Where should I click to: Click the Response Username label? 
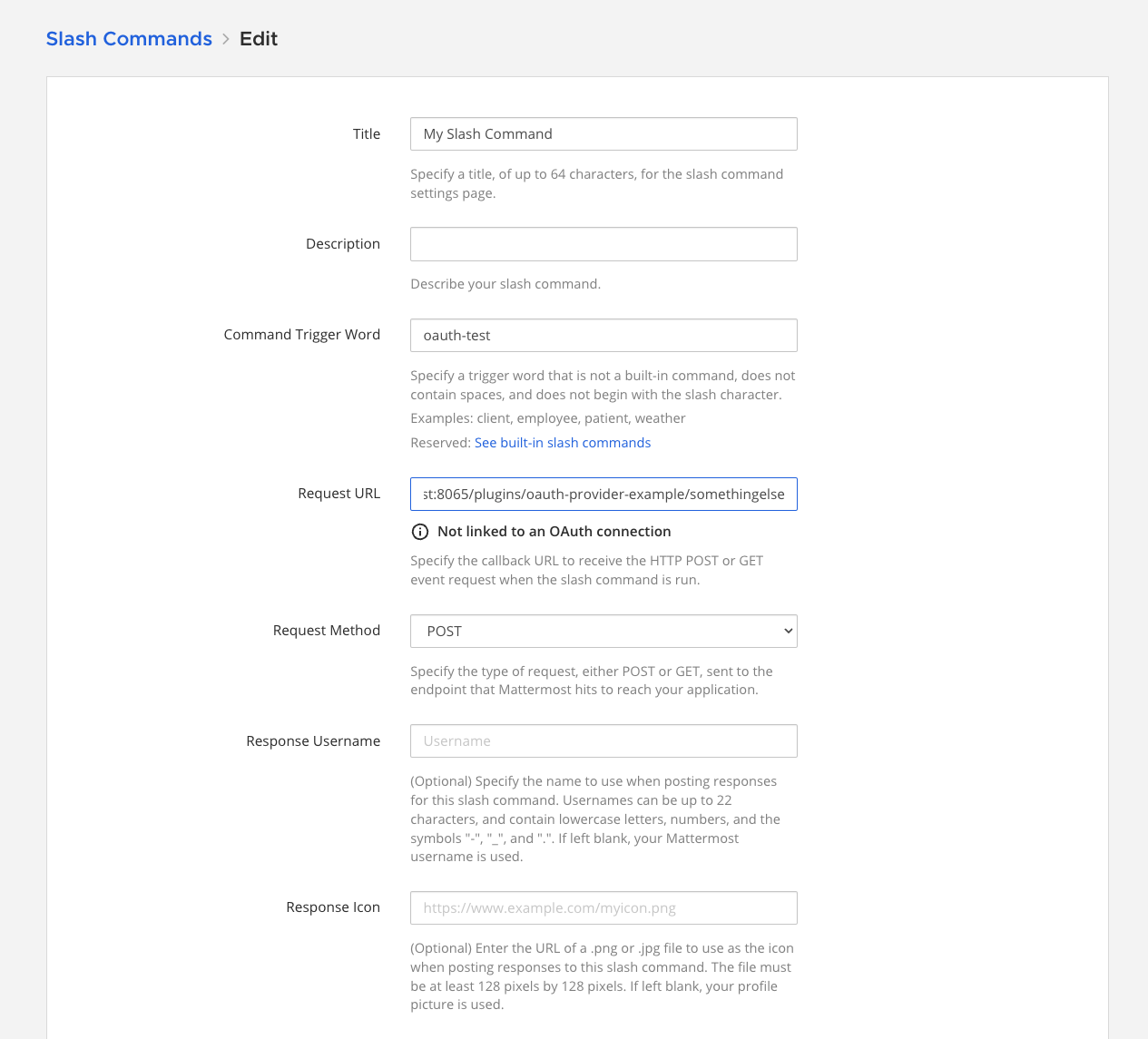click(313, 741)
